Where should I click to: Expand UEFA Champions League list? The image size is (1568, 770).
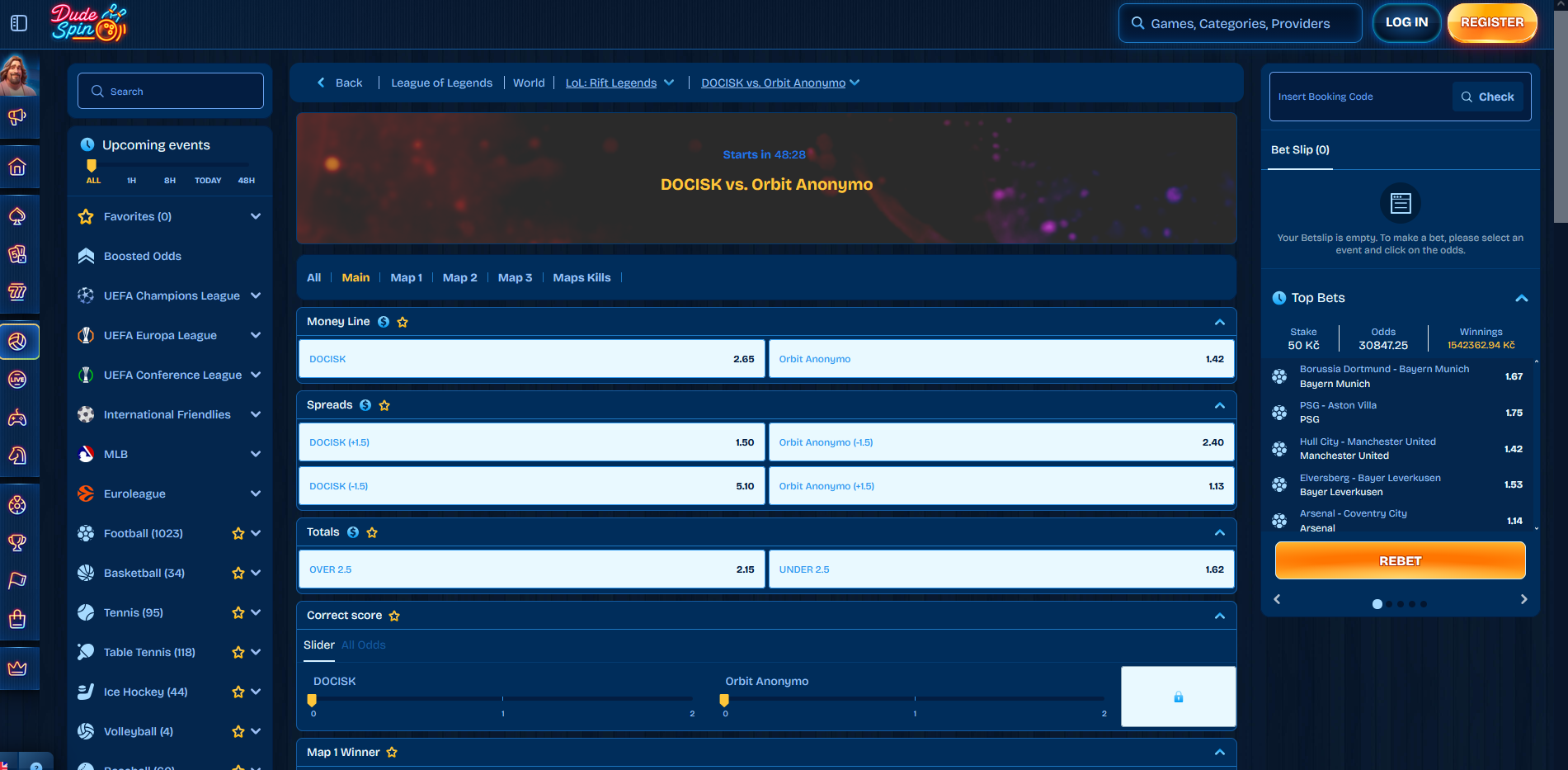click(256, 295)
